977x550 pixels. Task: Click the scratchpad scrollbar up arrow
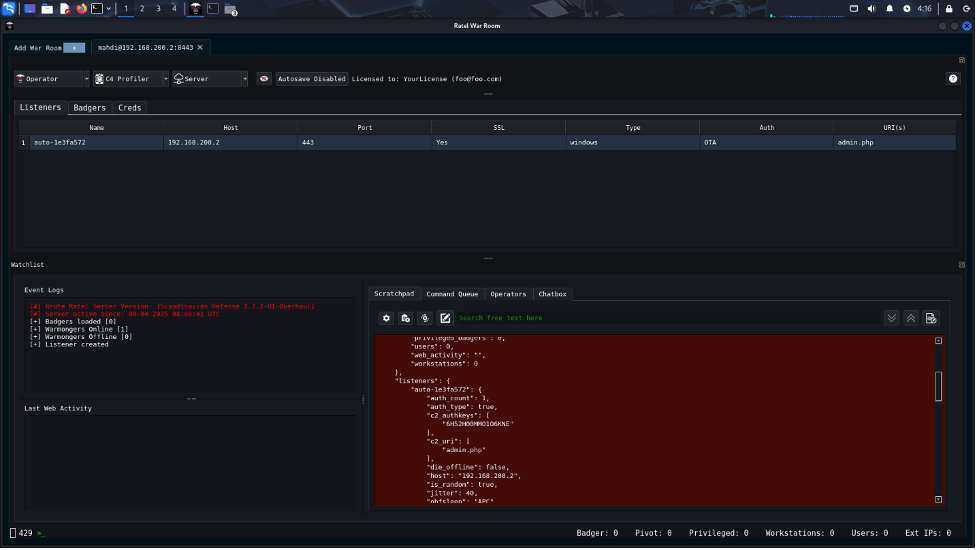click(938, 341)
